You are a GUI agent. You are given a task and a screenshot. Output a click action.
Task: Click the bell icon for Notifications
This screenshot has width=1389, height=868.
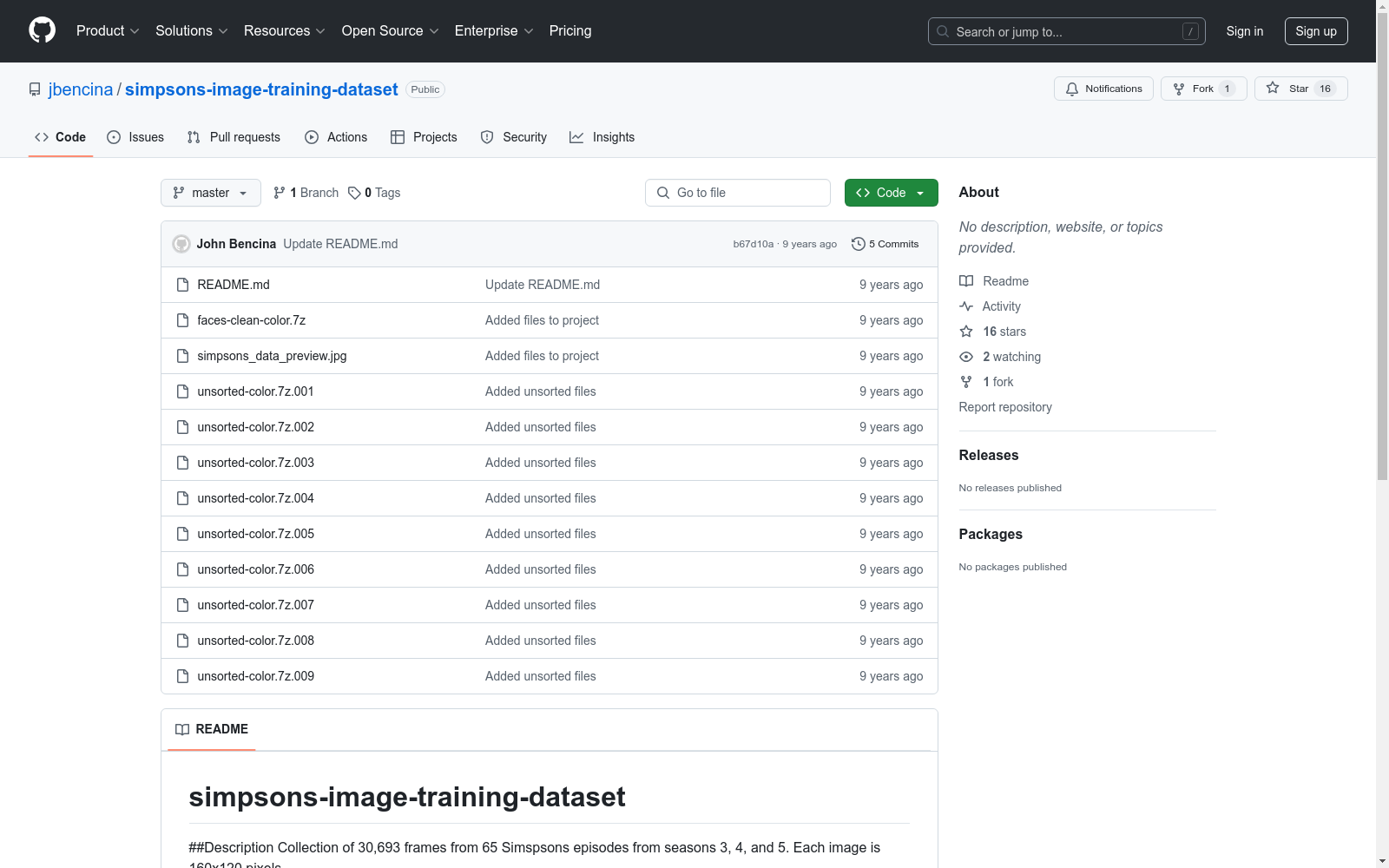tap(1072, 89)
